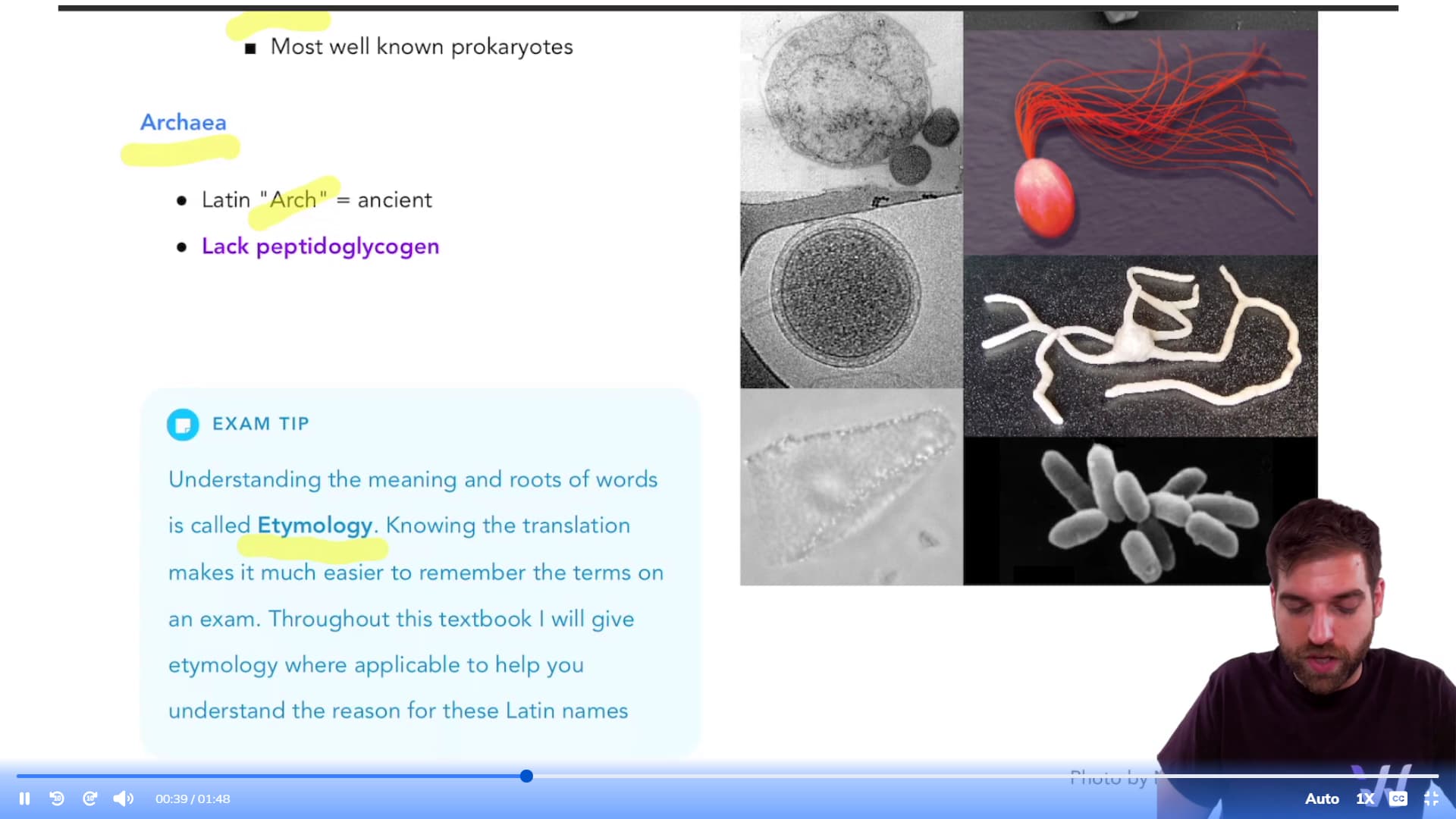
Task: Select the white branching filament image
Action: [x=1141, y=346]
